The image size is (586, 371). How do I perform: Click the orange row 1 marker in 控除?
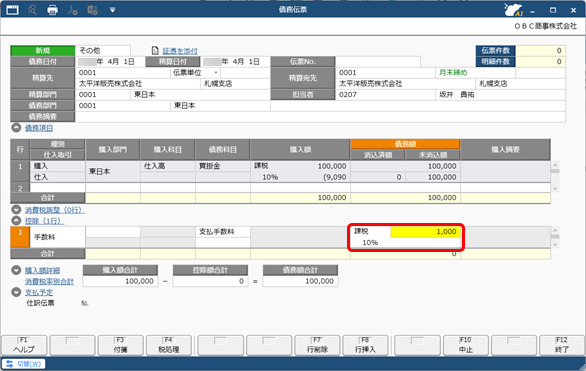pyautogui.click(x=20, y=237)
